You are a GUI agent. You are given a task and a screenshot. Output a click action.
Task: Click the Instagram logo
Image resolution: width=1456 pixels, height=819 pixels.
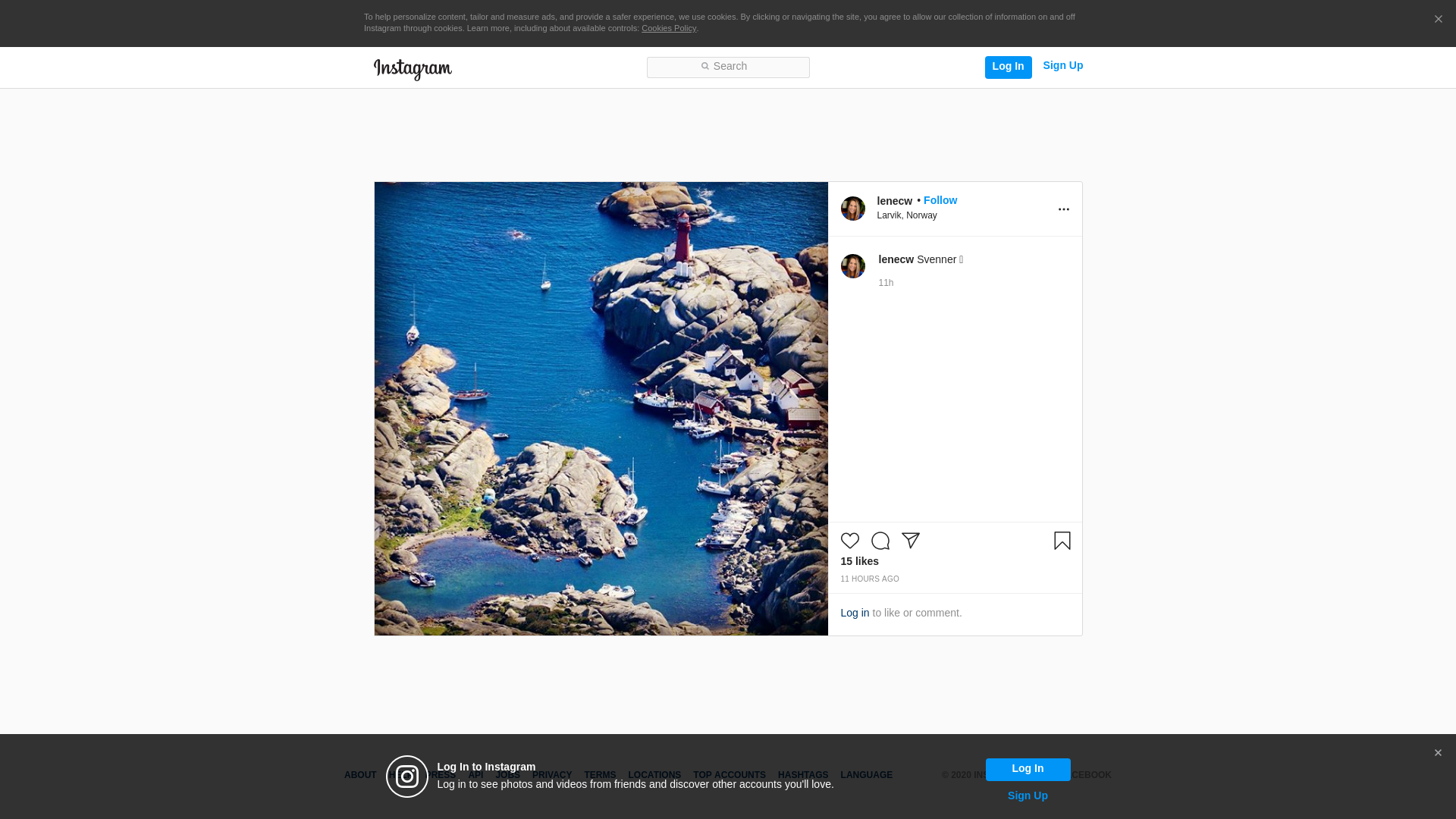click(x=413, y=69)
